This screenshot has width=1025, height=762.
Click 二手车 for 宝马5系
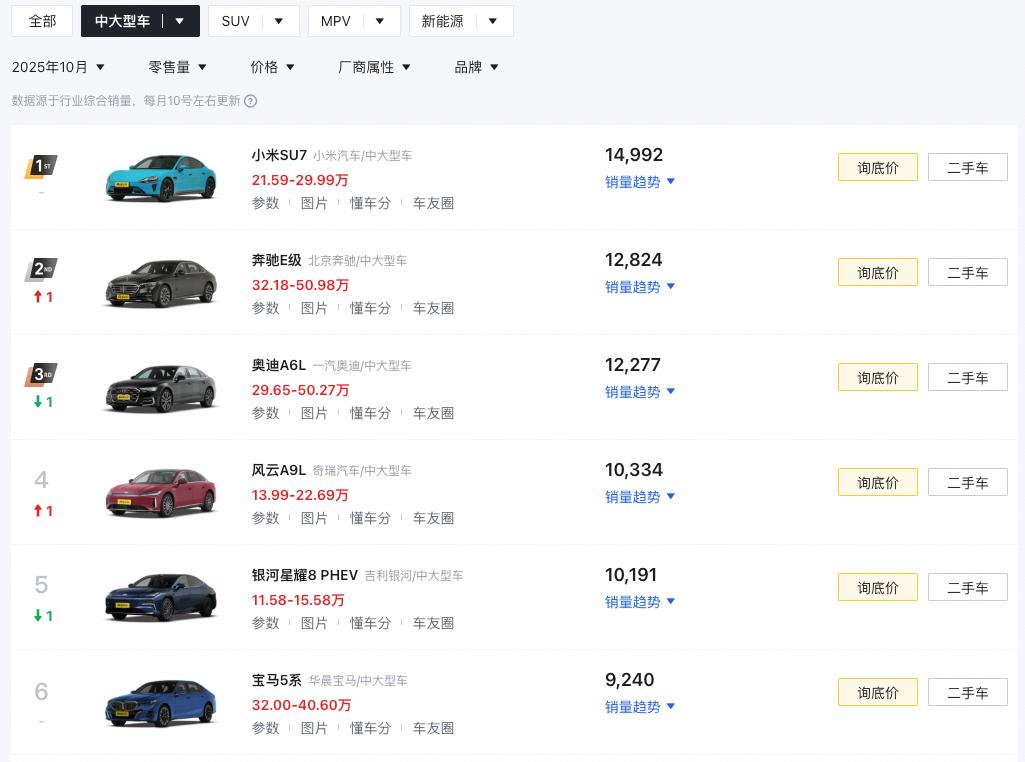(x=967, y=692)
